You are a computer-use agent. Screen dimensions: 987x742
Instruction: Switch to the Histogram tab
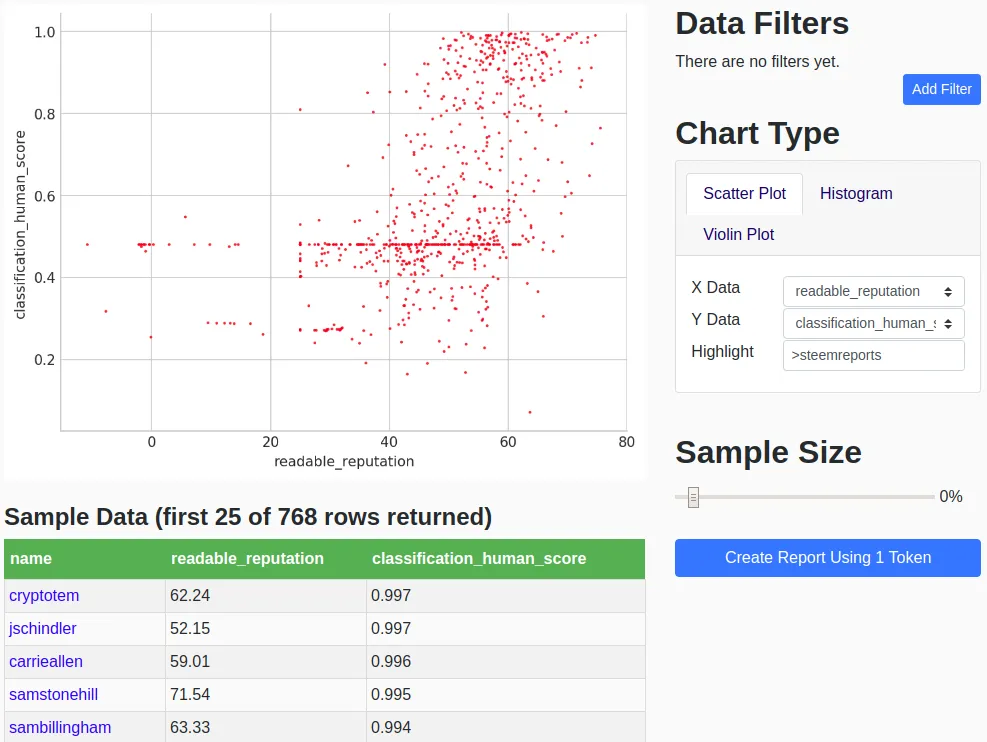coord(855,193)
